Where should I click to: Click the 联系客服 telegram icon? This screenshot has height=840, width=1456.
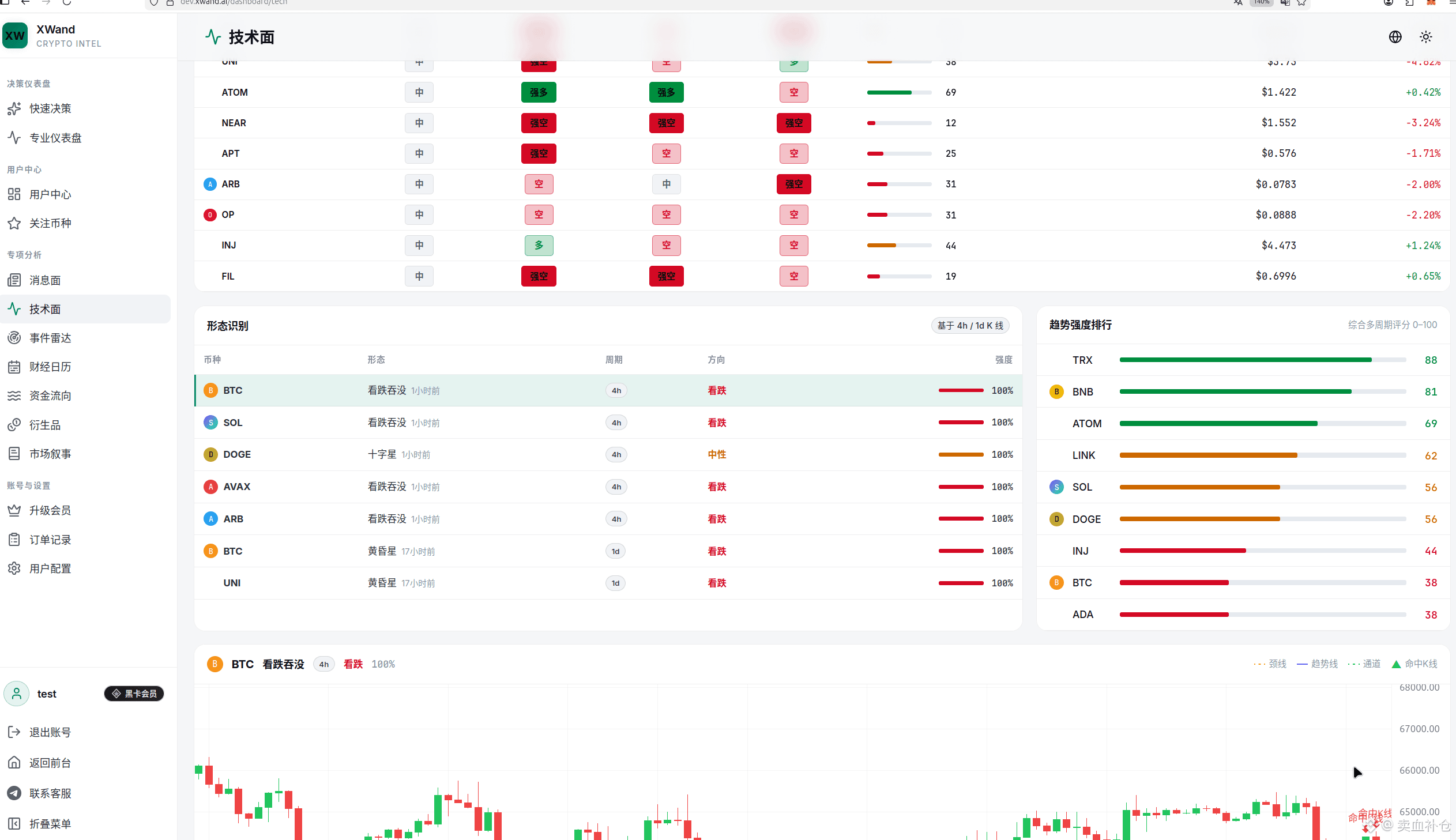click(14, 793)
